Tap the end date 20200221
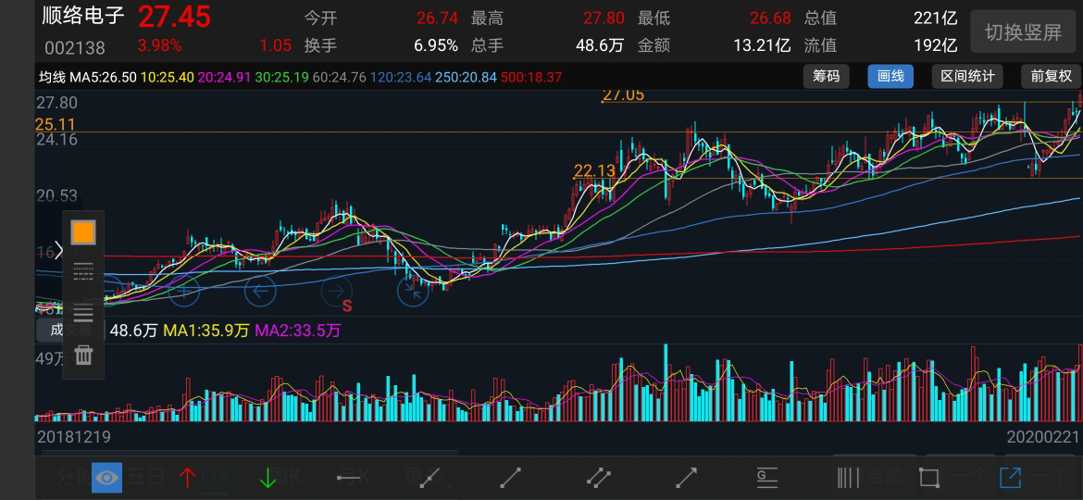Viewport: 1083px width, 500px height. click(x=1043, y=437)
